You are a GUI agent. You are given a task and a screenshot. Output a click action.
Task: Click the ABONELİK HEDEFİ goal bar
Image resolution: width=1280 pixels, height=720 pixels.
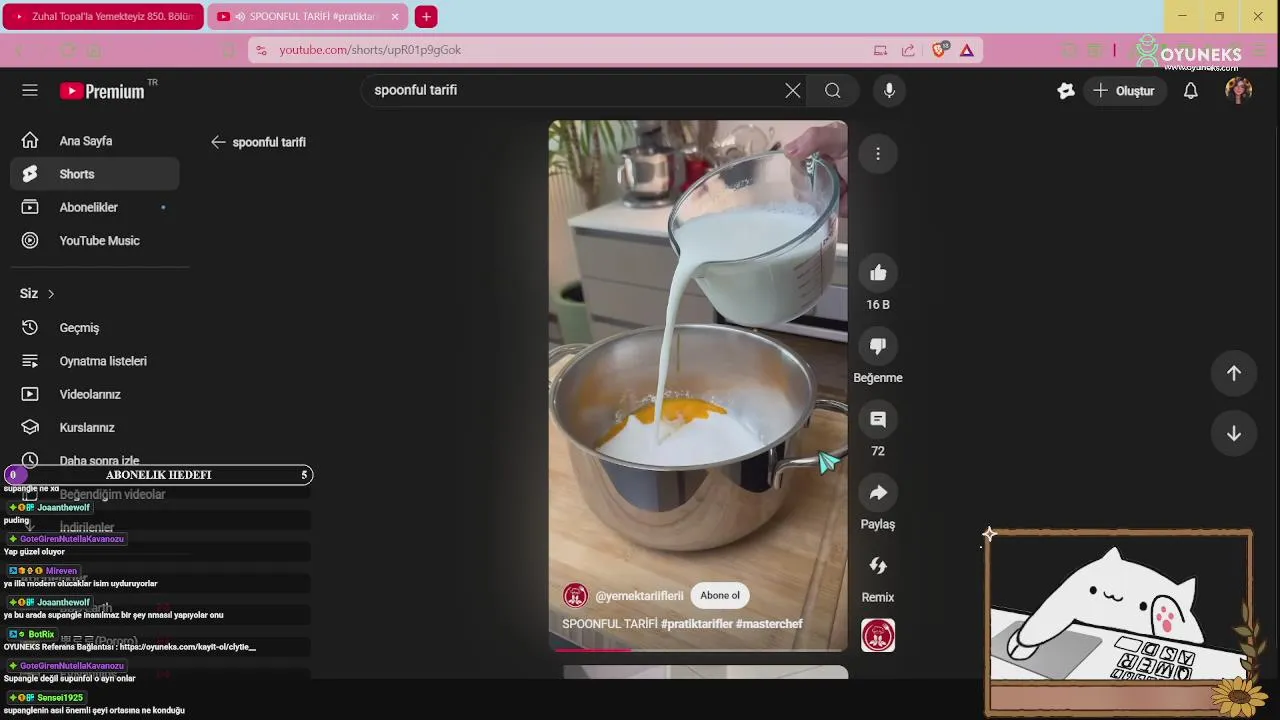158,475
